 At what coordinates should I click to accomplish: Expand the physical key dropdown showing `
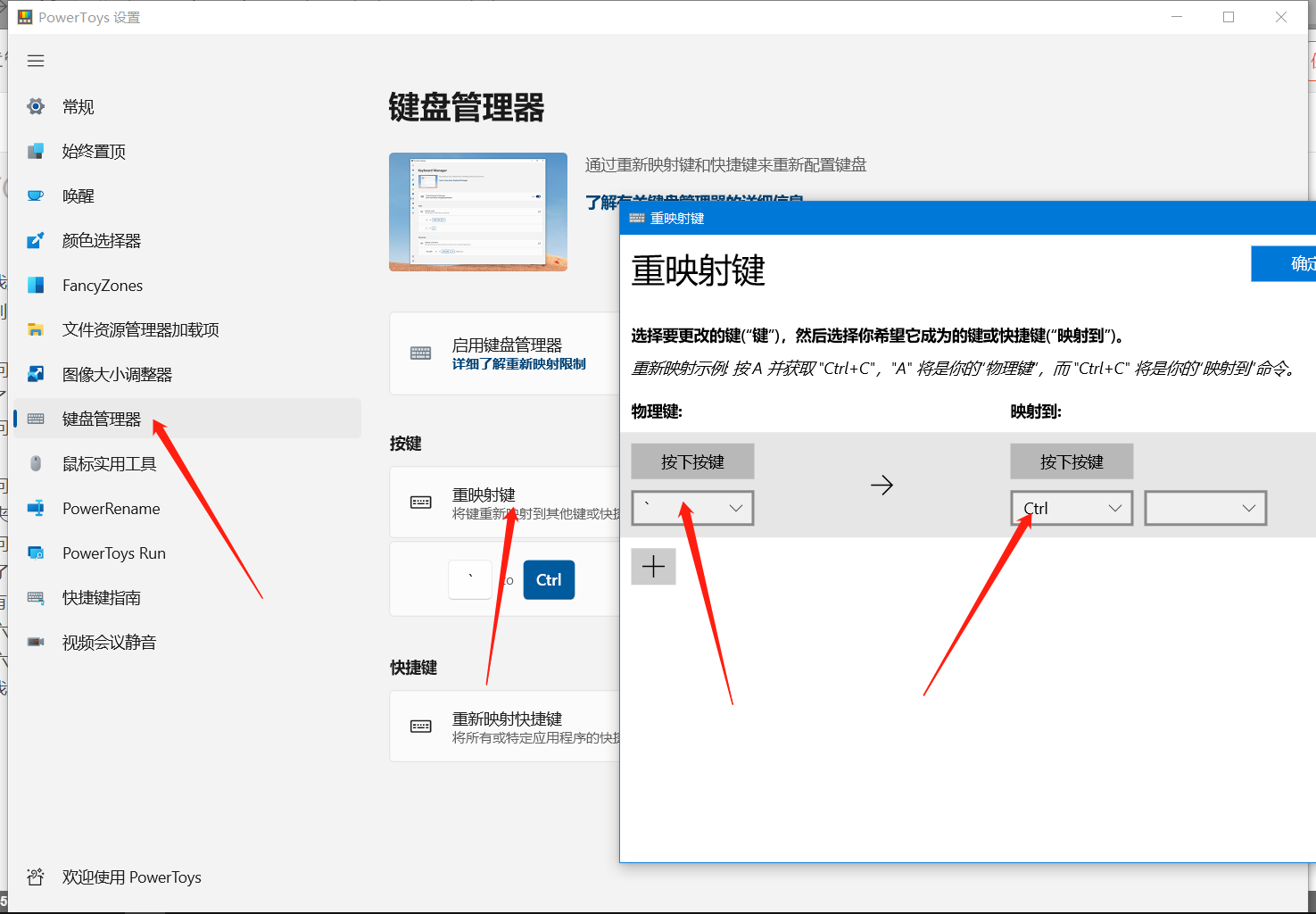click(x=692, y=508)
